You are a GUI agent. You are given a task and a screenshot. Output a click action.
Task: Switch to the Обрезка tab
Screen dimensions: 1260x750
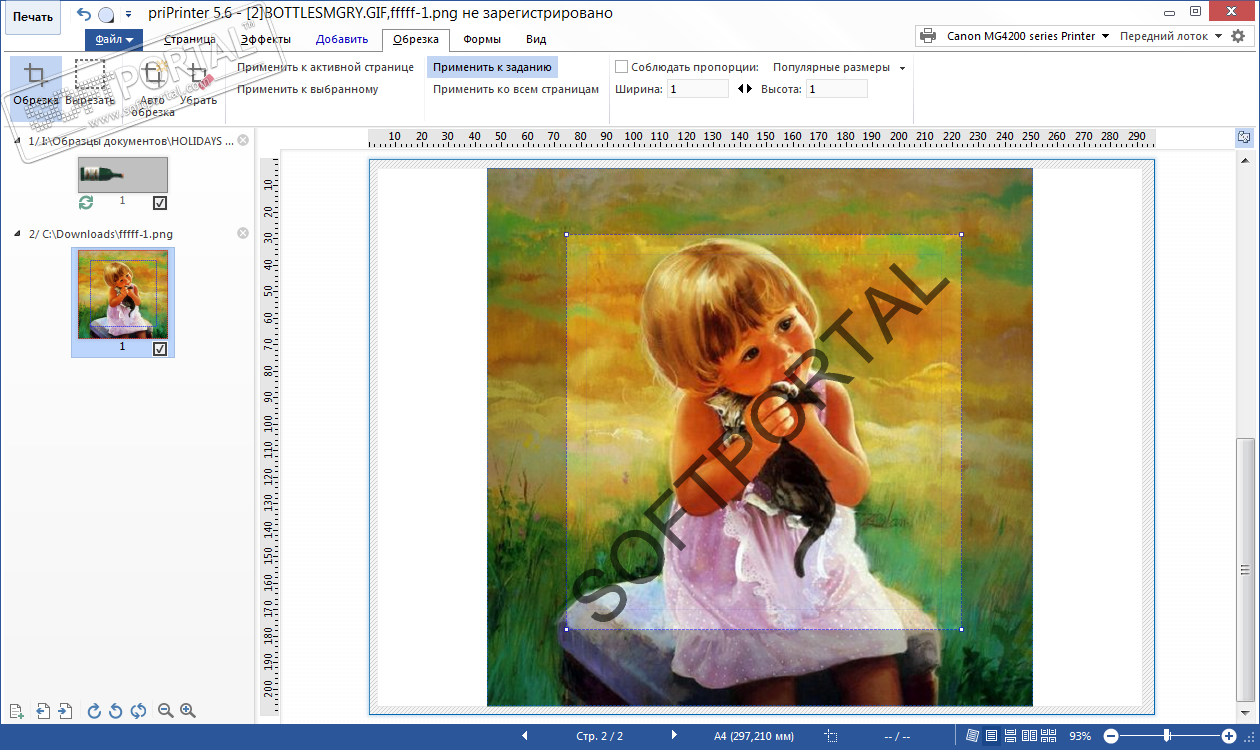pos(416,40)
